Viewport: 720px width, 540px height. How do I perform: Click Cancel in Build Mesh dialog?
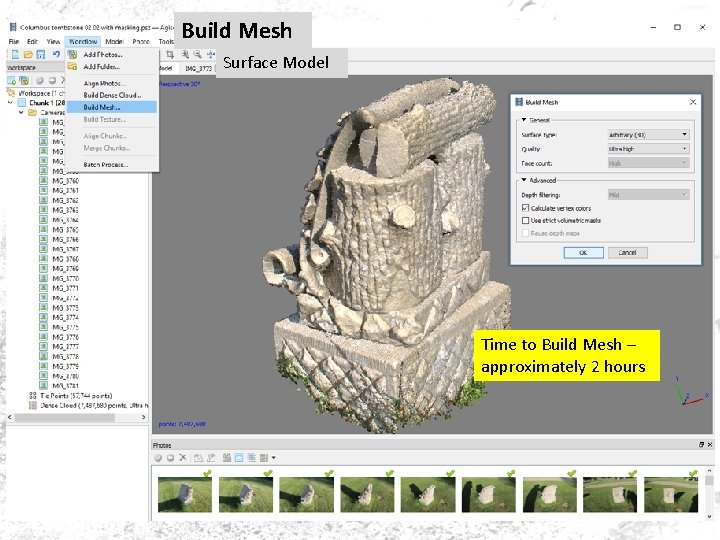[x=627, y=253]
